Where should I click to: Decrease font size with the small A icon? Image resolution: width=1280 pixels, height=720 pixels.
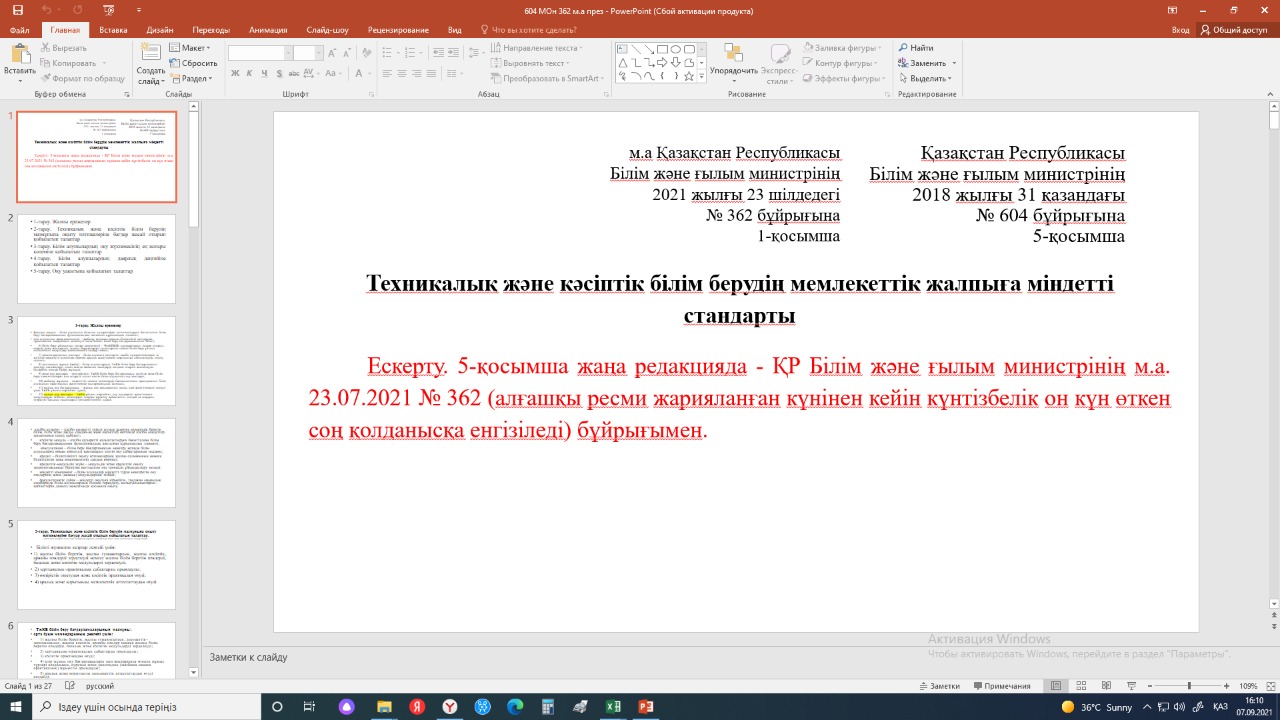point(347,53)
